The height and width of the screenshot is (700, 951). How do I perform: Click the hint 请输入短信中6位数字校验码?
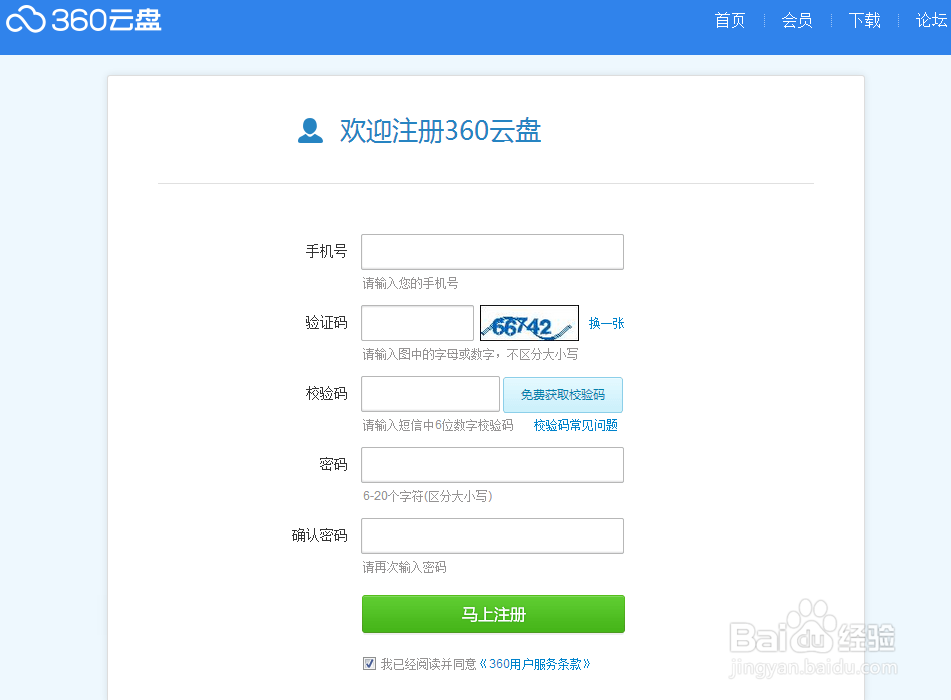pyautogui.click(x=438, y=425)
